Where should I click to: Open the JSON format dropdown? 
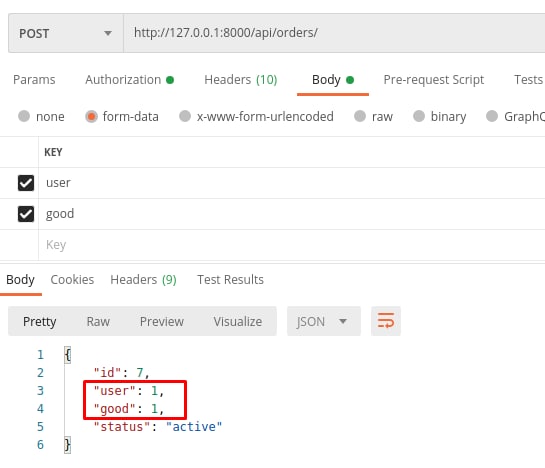point(324,321)
